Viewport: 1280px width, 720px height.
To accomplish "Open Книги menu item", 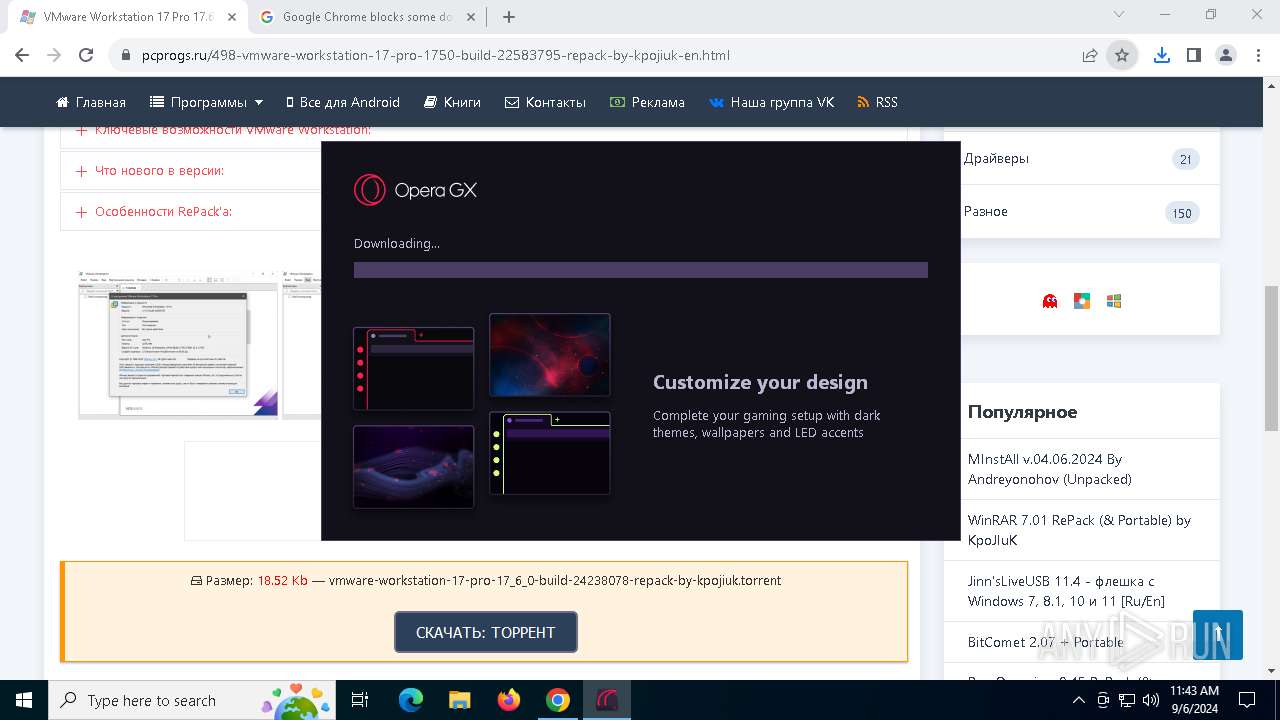I will point(452,102).
